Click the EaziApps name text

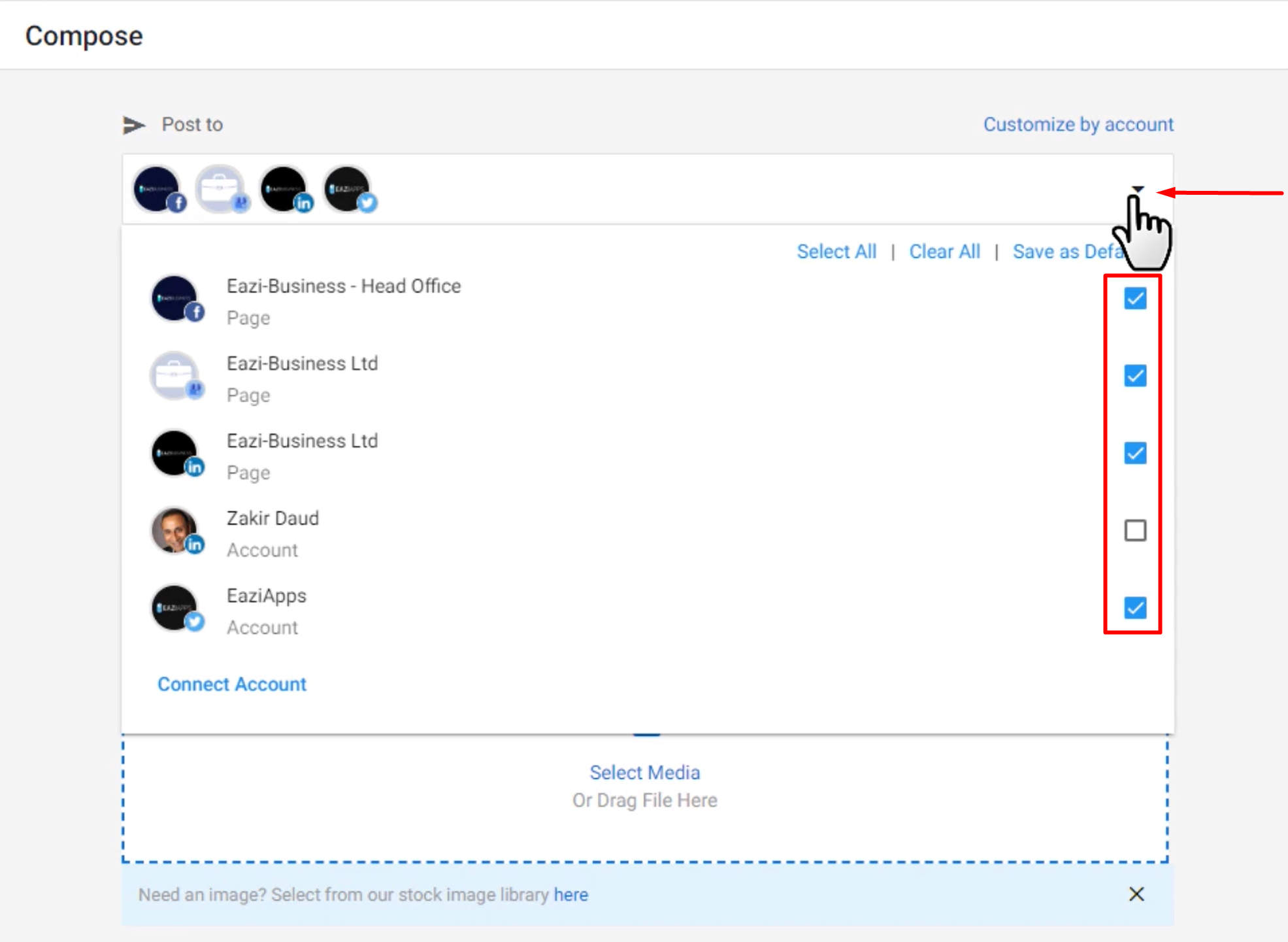tap(267, 596)
